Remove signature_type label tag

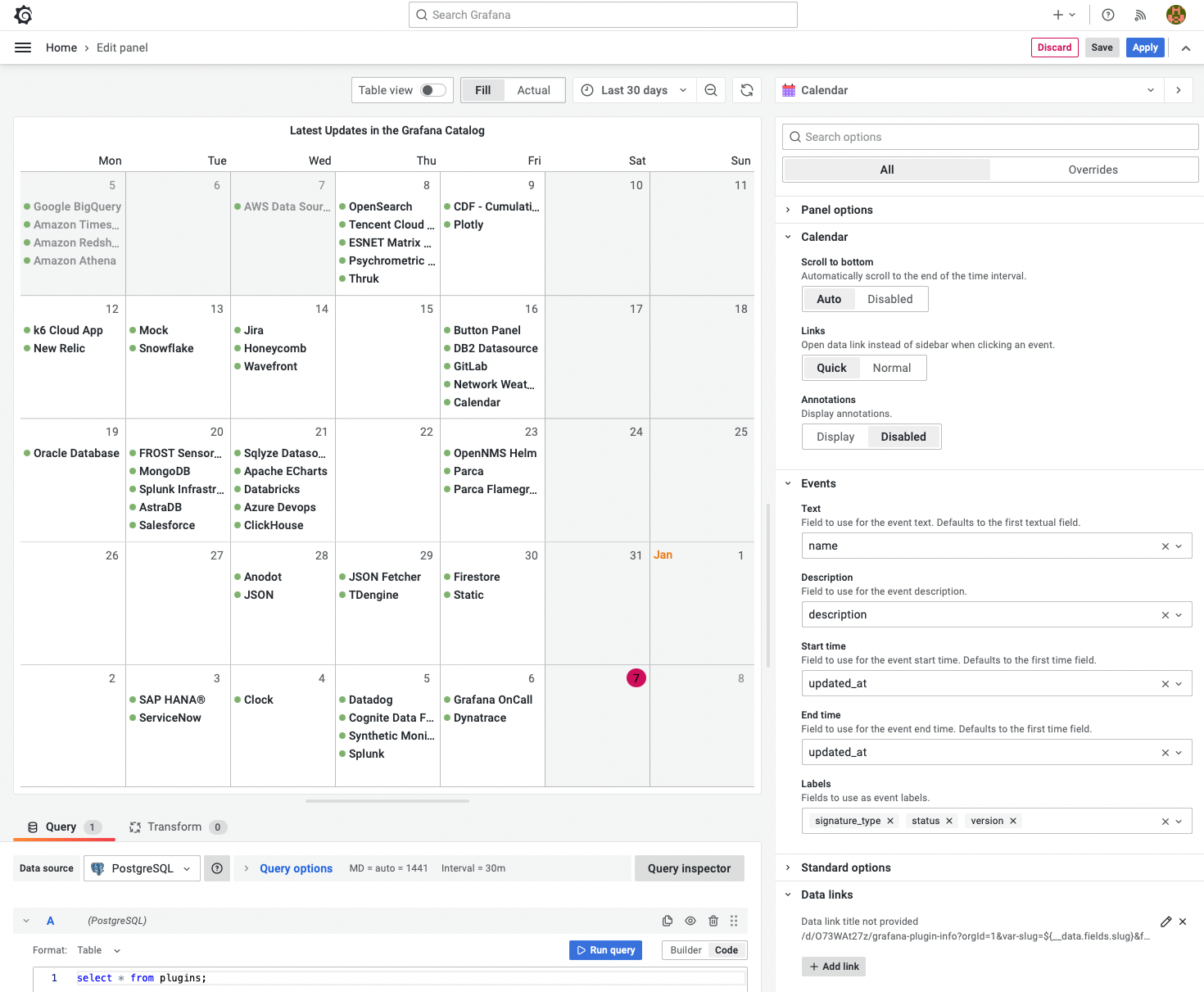click(x=890, y=821)
